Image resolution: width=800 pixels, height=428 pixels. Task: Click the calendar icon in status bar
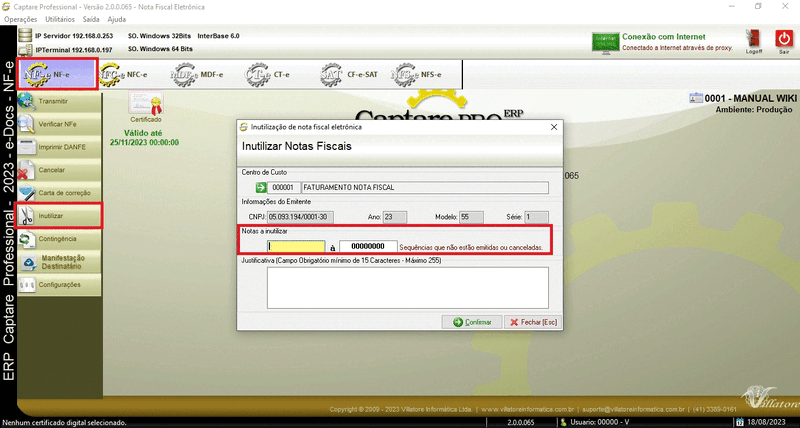(x=740, y=422)
